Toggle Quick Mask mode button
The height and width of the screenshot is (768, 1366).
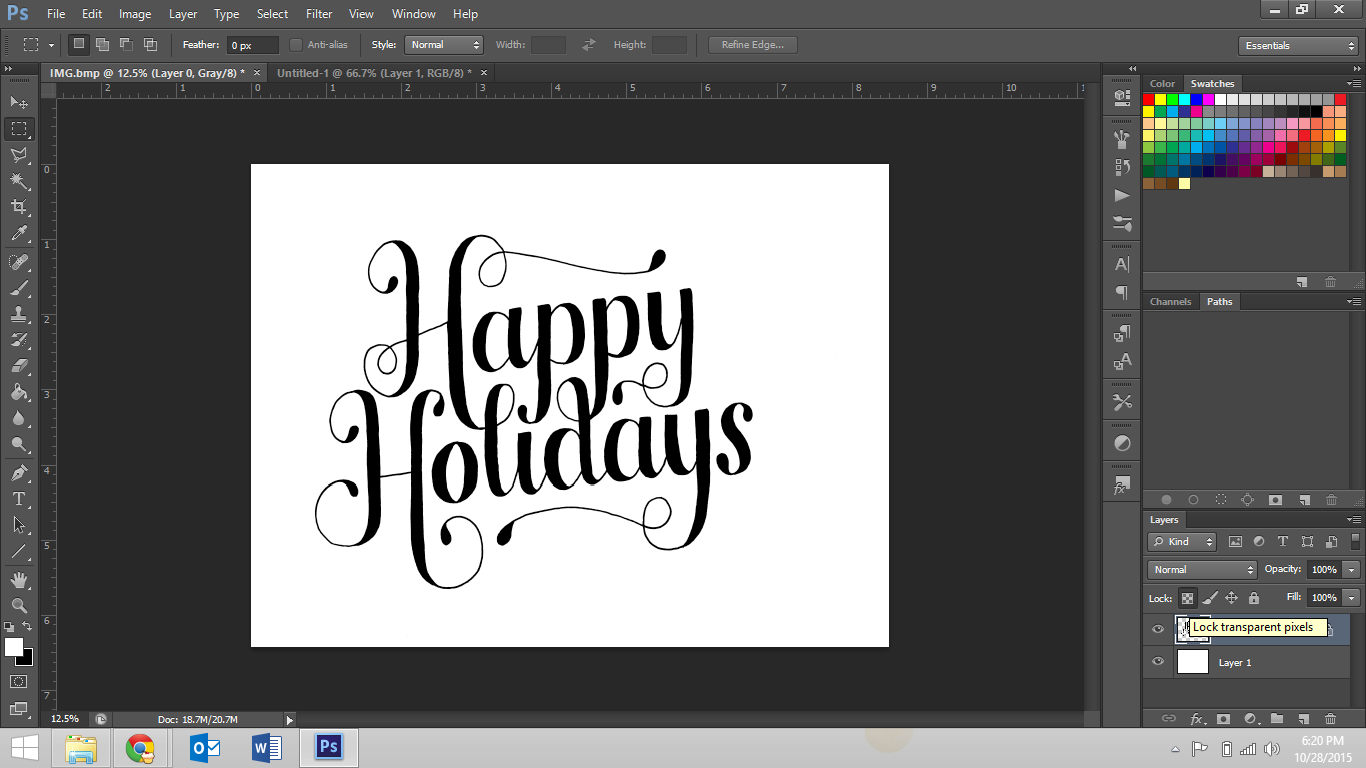19,682
